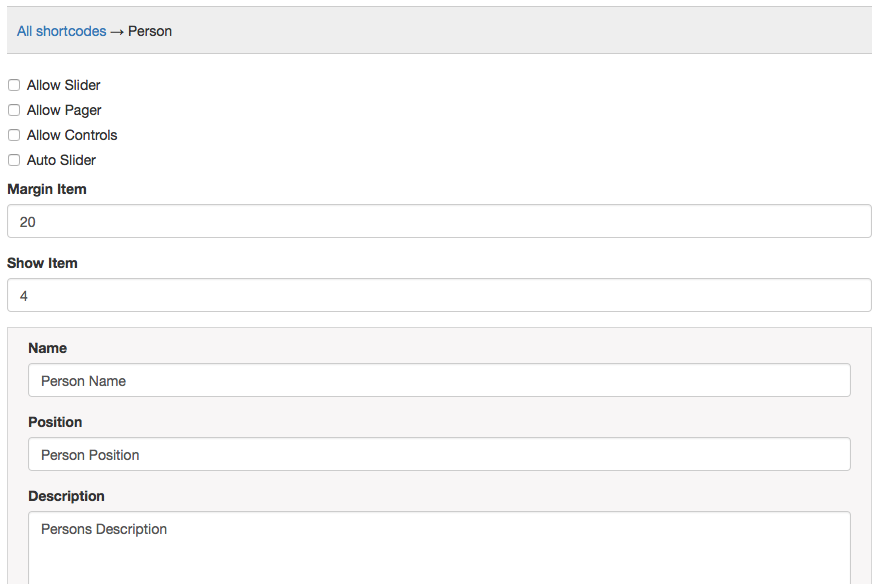Click the 'Person' breadcrumb text
This screenshot has width=880, height=584.
click(x=150, y=31)
